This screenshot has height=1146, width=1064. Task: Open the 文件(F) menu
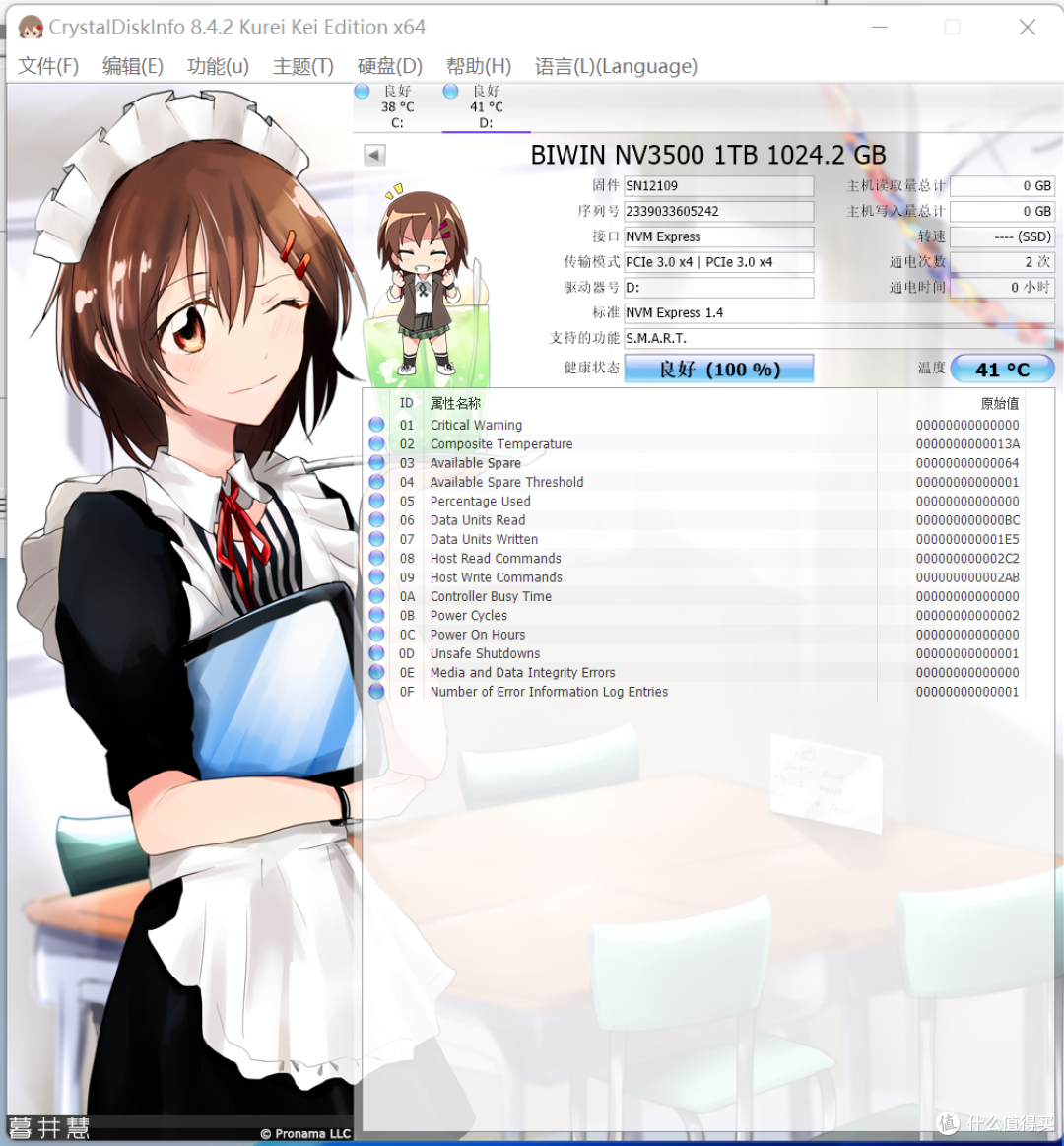(48, 66)
